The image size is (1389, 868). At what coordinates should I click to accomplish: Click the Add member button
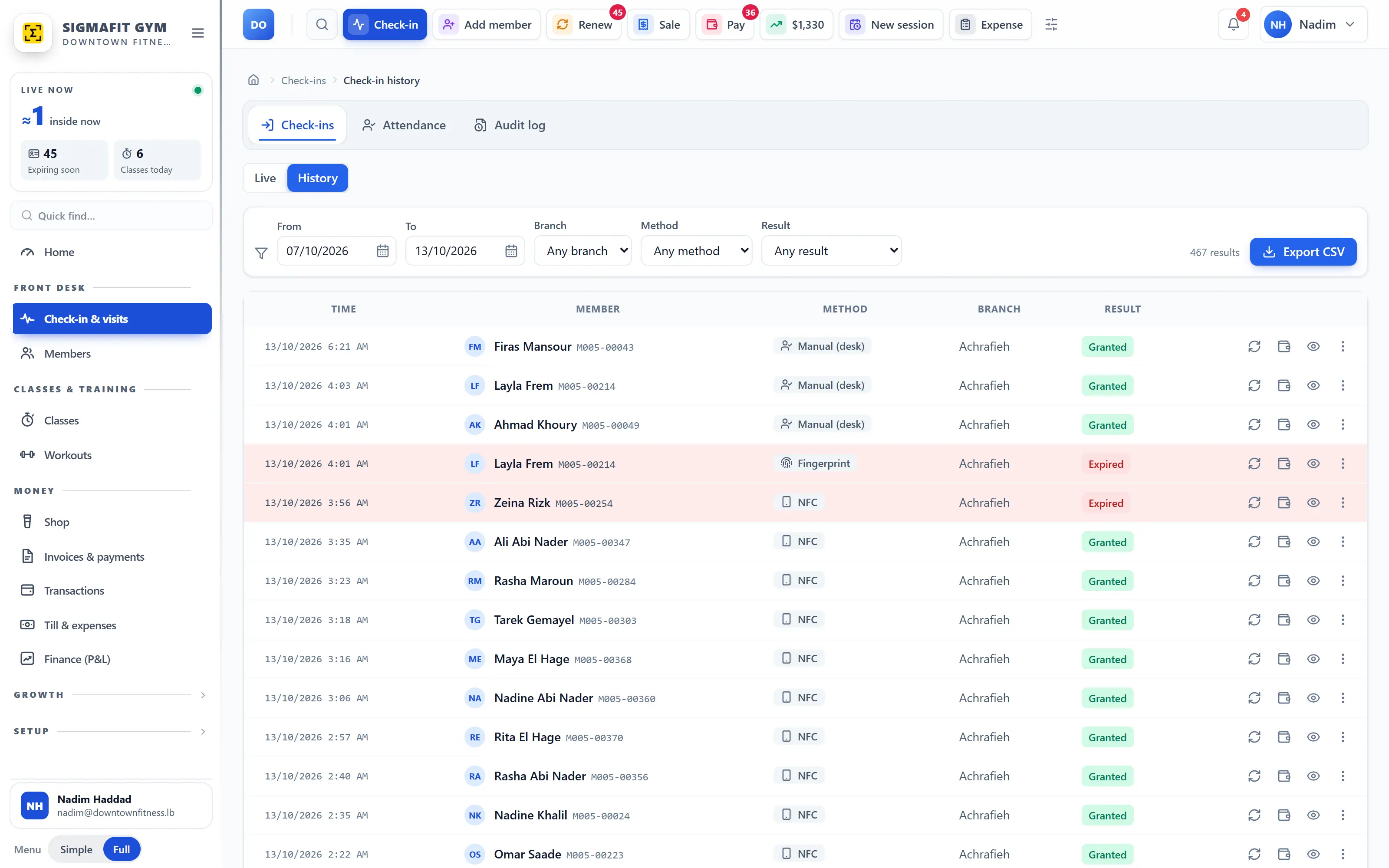tap(486, 25)
